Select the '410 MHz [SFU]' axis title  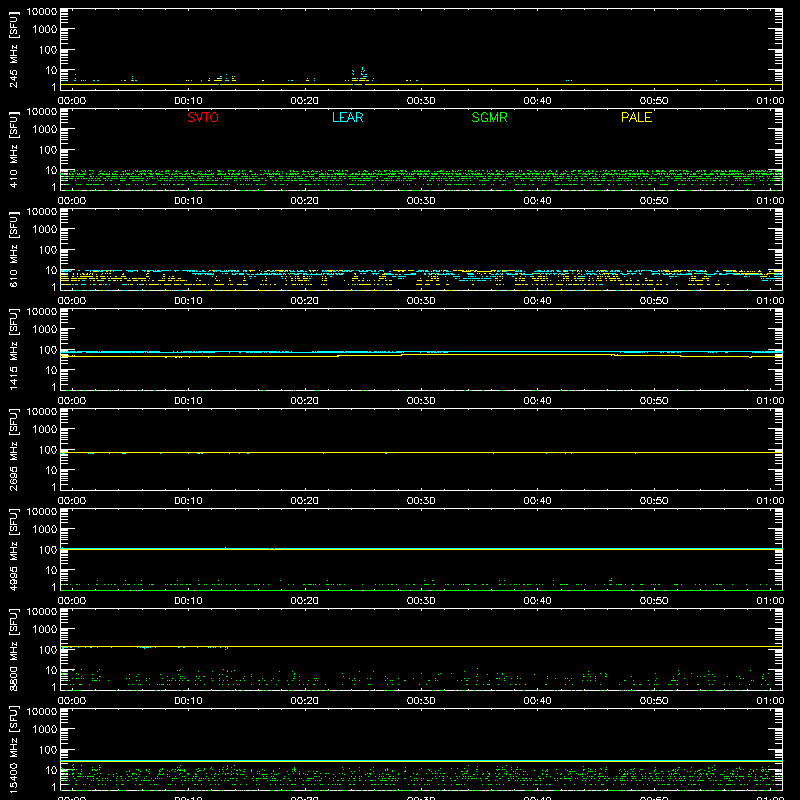(x=13, y=149)
